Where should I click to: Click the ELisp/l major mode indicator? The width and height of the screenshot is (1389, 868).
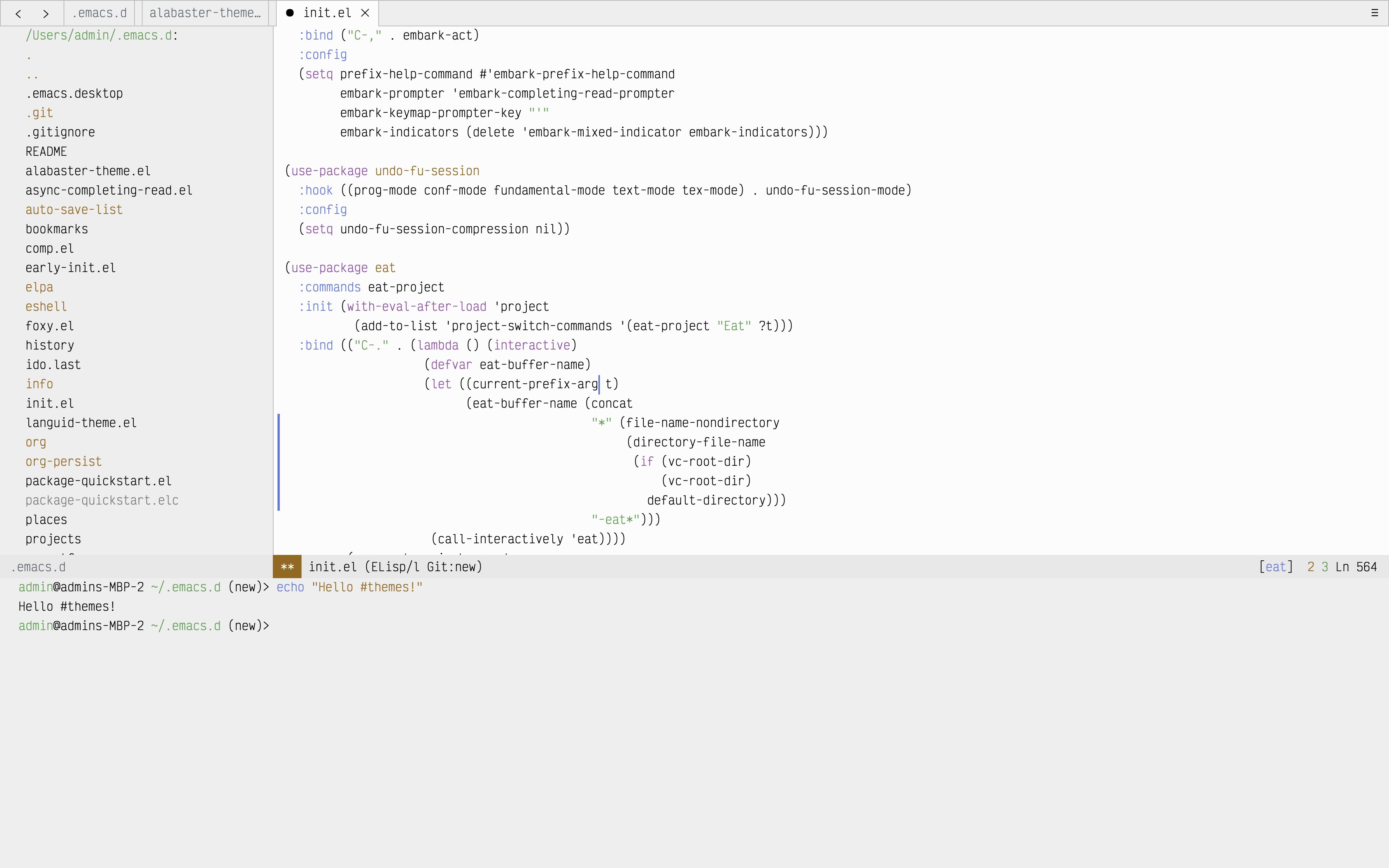point(395,567)
